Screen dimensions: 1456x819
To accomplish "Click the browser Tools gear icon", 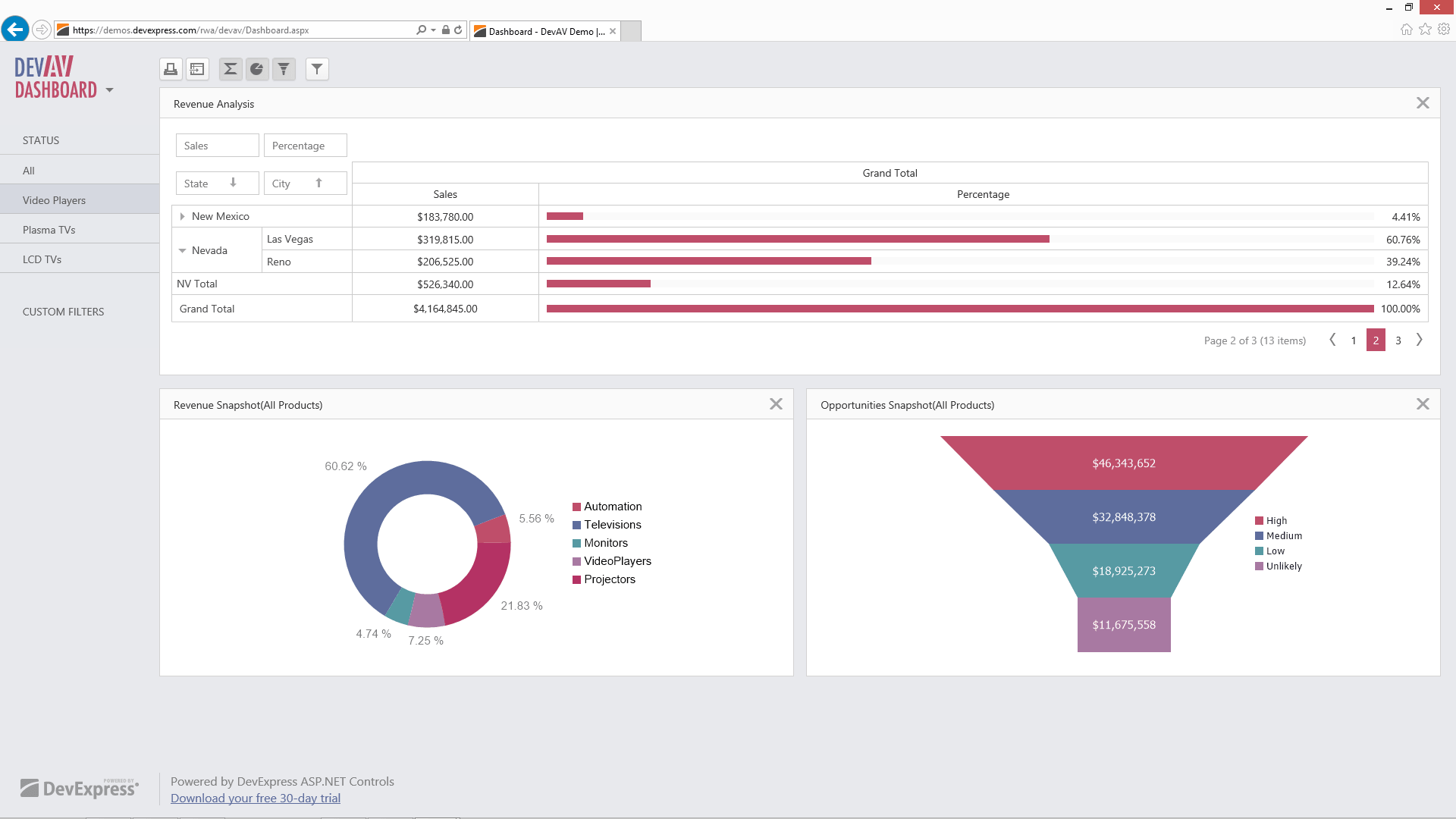I will (1444, 29).
